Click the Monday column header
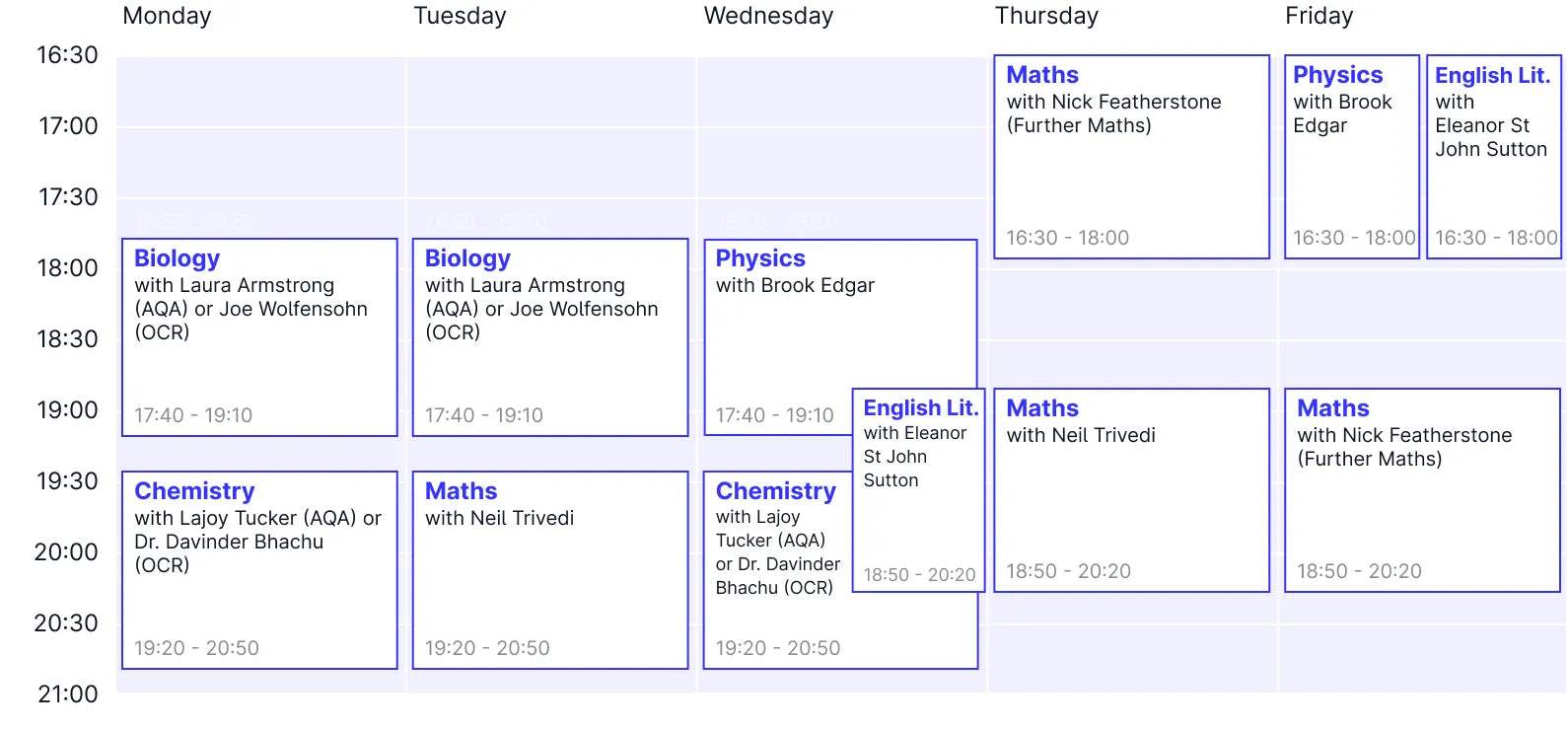This screenshot has width=1568, height=730. tap(166, 16)
